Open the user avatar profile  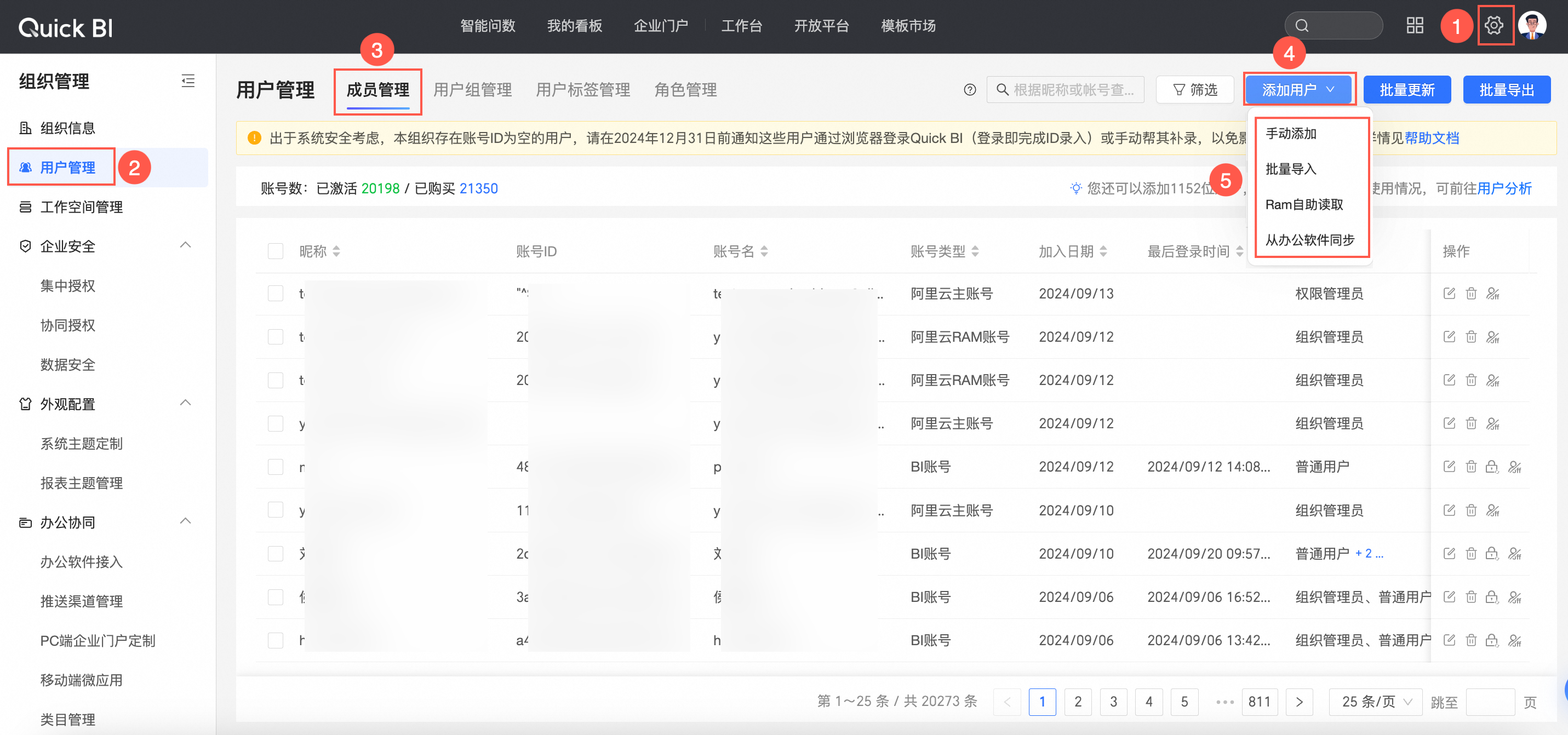coord(1531,26)
